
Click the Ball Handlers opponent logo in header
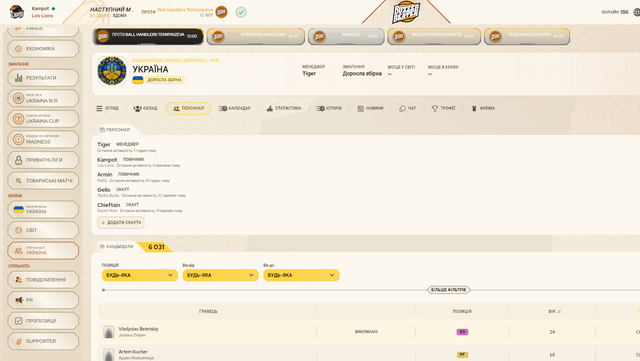click(x=221, y=12)
